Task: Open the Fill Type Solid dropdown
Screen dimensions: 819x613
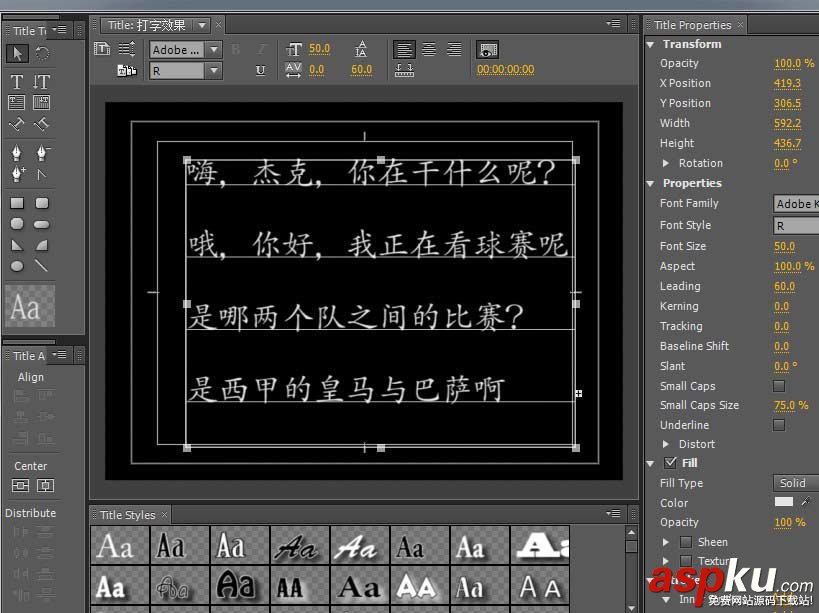Action: [x=795, y=483]
